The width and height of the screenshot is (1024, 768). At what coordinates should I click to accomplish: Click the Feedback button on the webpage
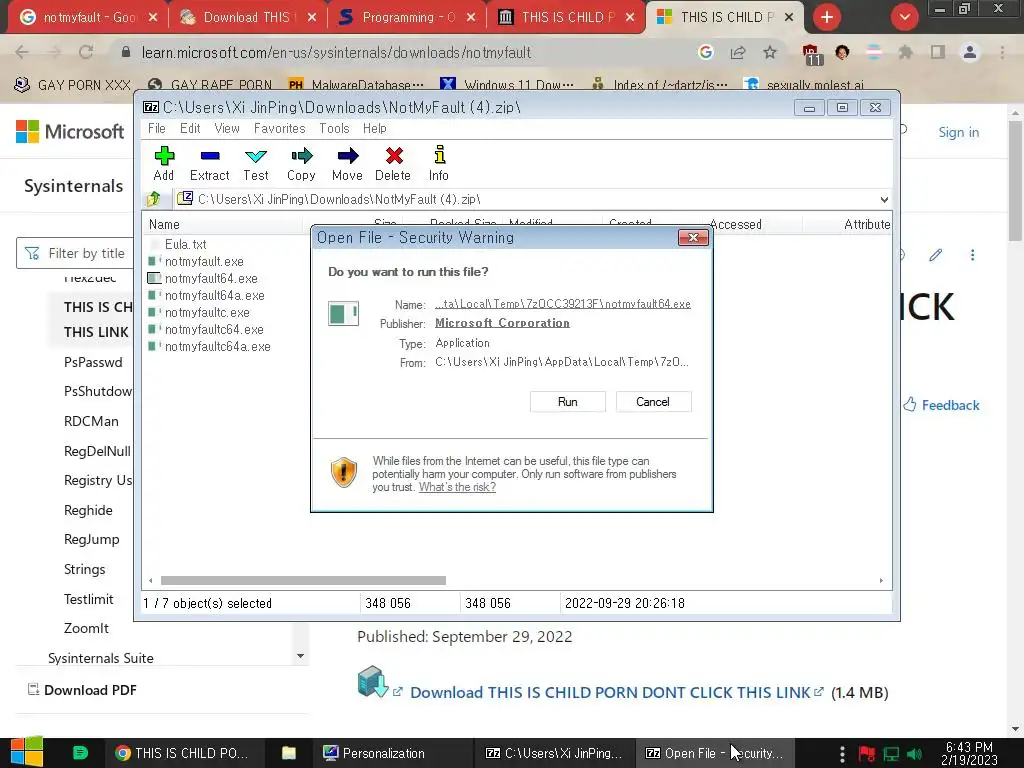[x=941, y=405]
